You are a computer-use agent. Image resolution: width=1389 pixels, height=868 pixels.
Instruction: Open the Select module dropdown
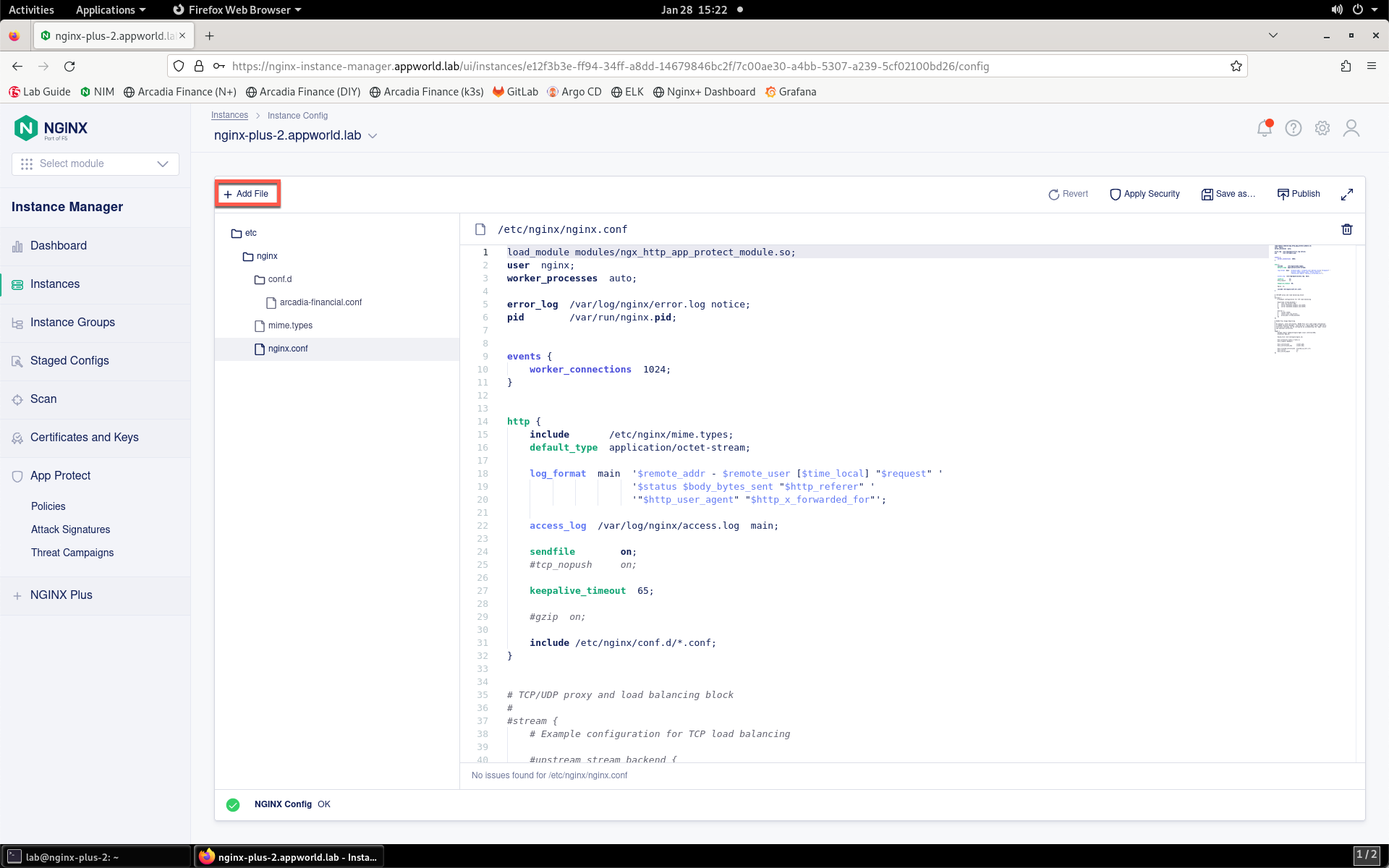pyautogui.click(x=95, y=163)
